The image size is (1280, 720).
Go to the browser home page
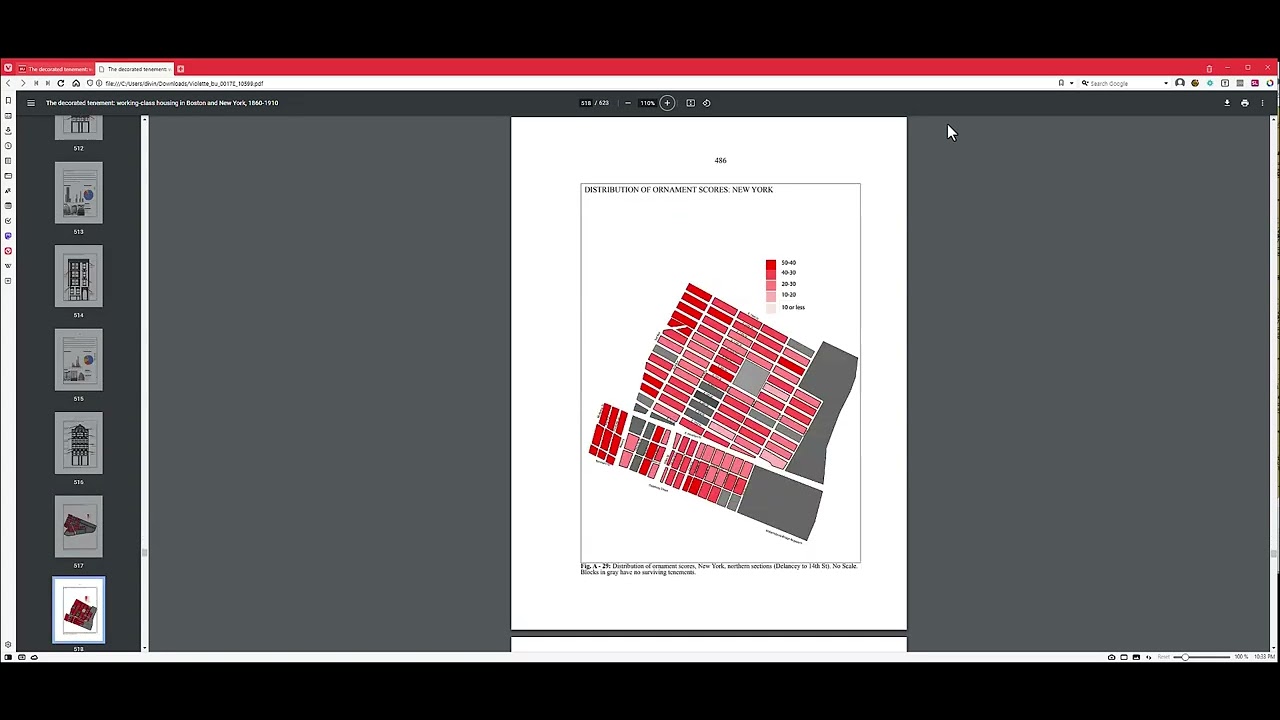(x=76, y=83)
